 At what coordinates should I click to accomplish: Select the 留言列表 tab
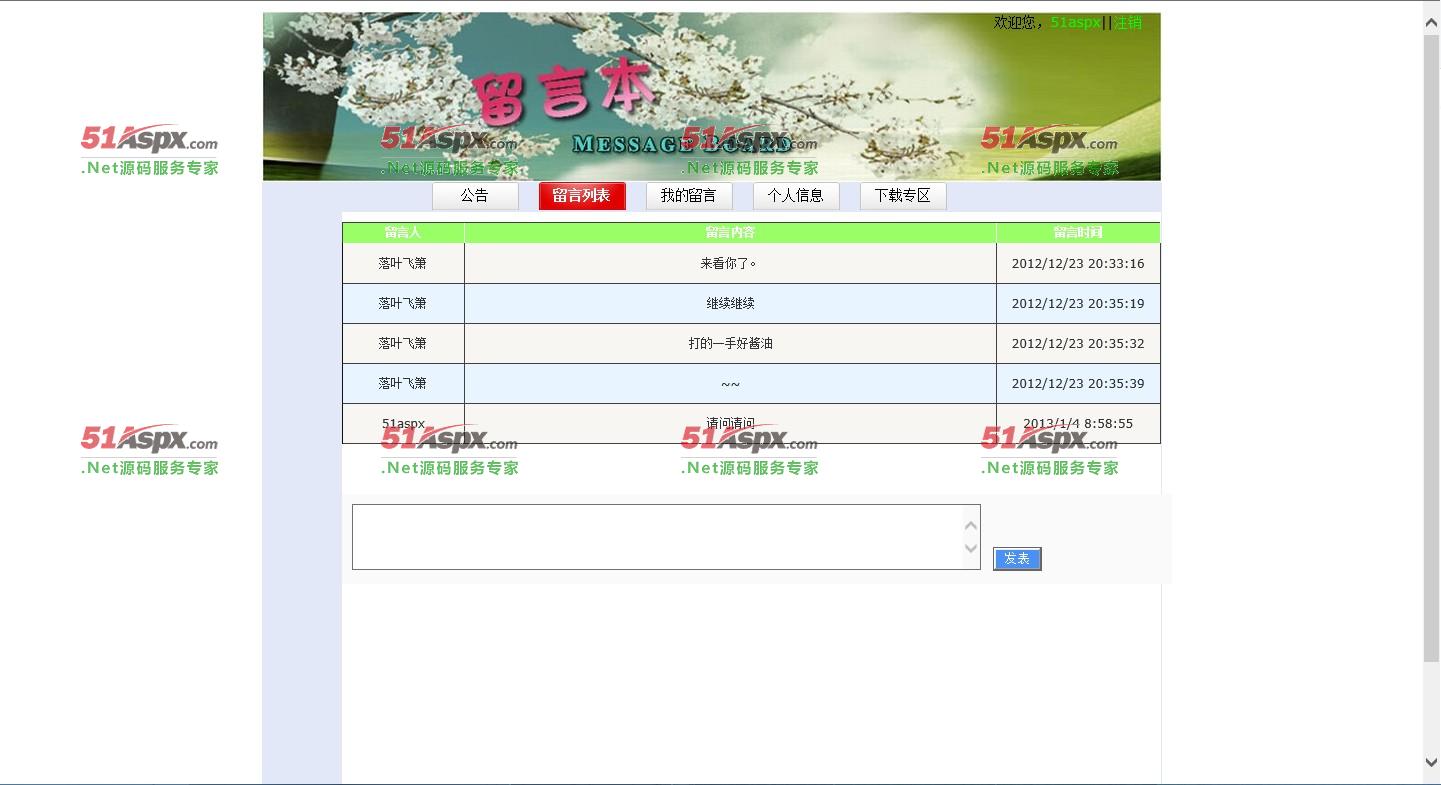click(x=582, y=196)
